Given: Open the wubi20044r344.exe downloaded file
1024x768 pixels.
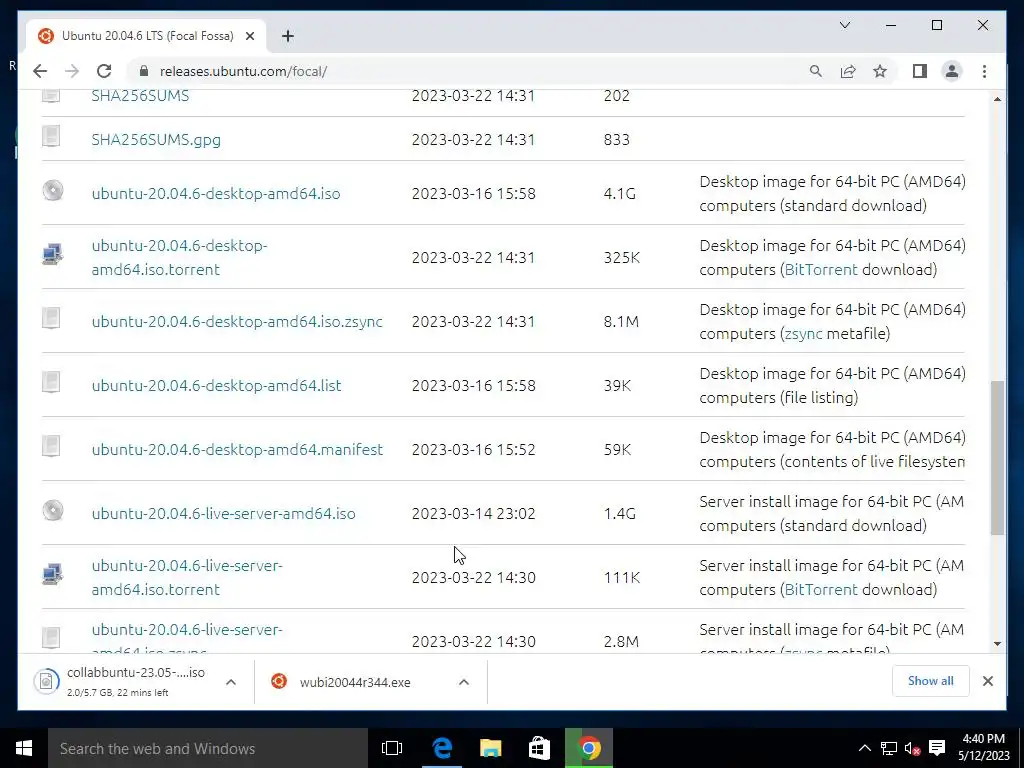Looking at the screenshot, I should click(x=355, y=682).
